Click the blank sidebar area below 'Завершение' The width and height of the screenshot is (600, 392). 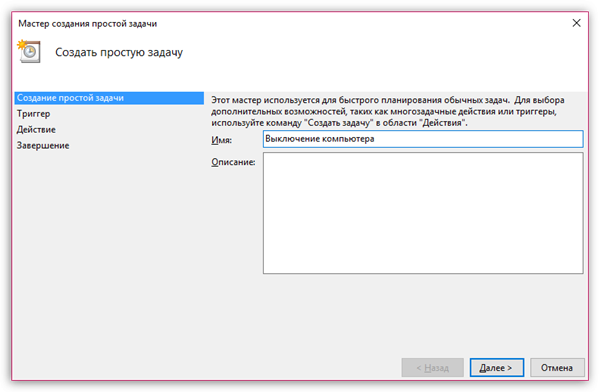pos(109,249)
